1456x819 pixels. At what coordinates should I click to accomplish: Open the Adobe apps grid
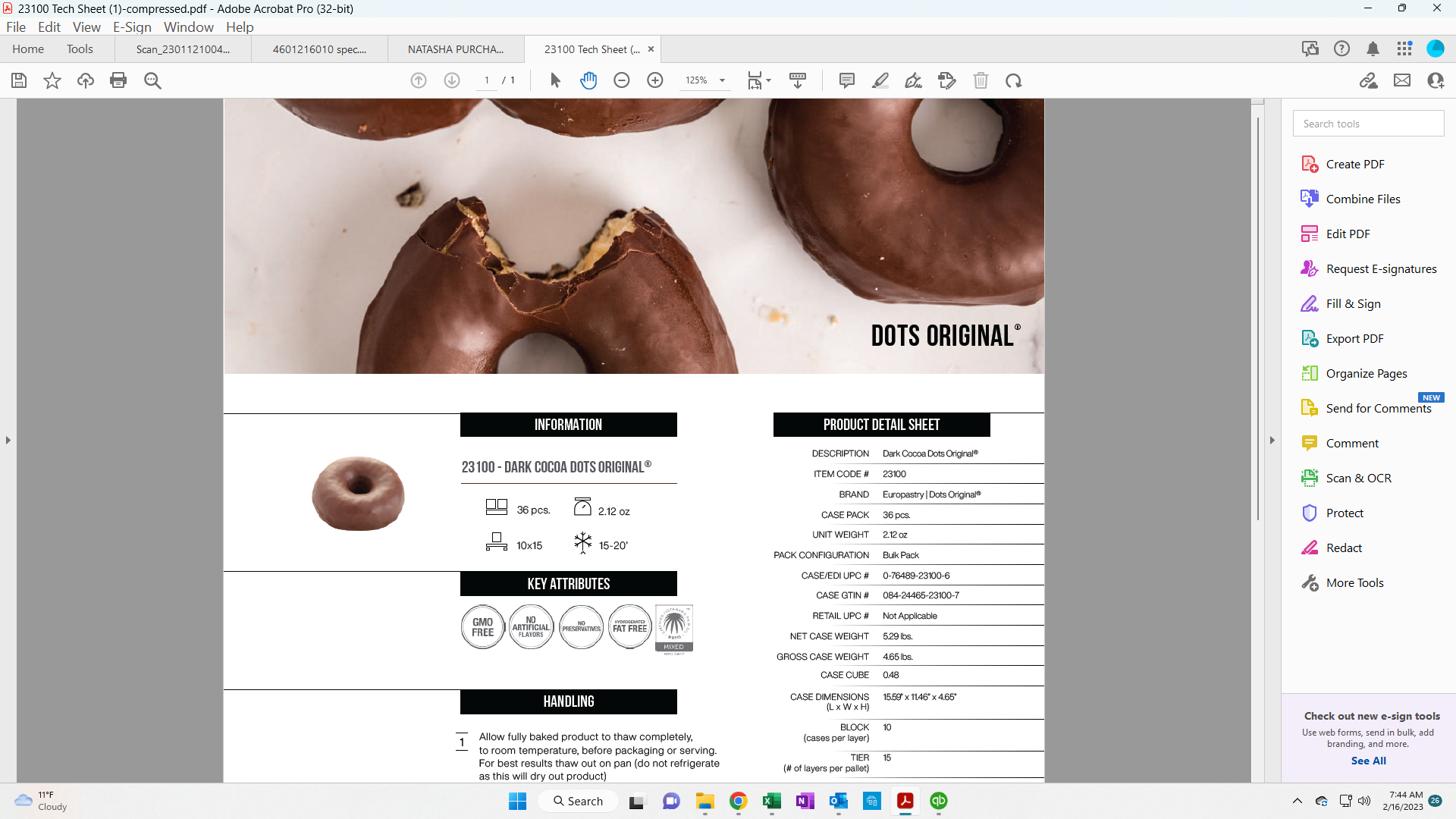1404,49
